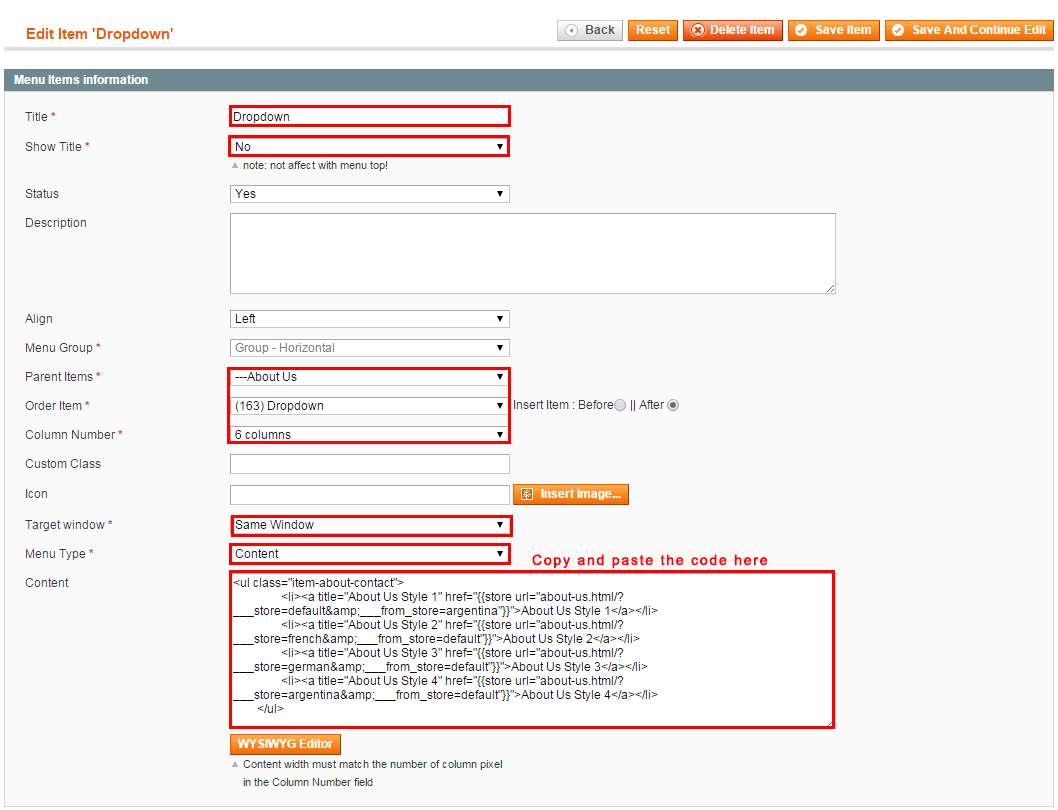Click the Icon path input field

pyautogui.click(x=370, y=494)
